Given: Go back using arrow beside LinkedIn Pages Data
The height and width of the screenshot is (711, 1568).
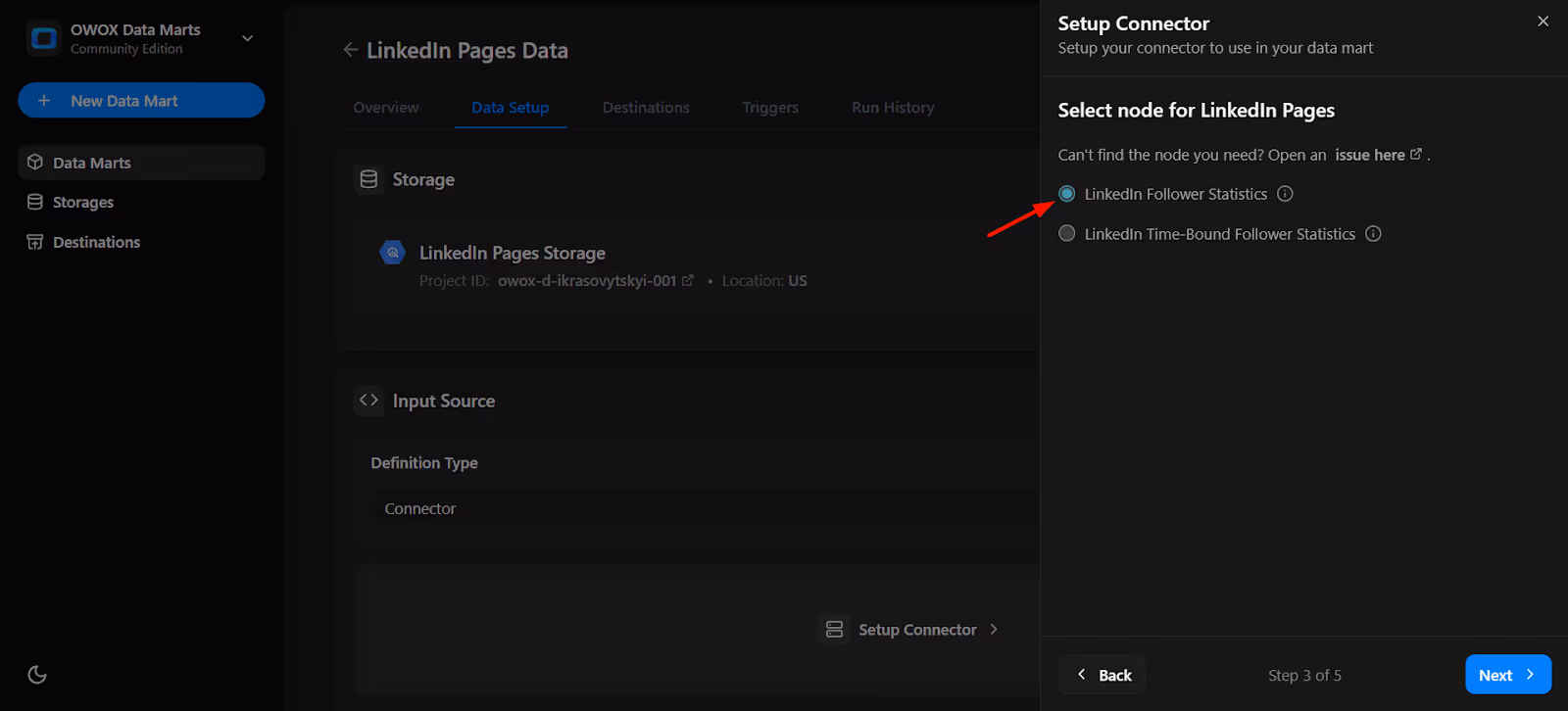Looking at the screenshot, I should [350, 50].
